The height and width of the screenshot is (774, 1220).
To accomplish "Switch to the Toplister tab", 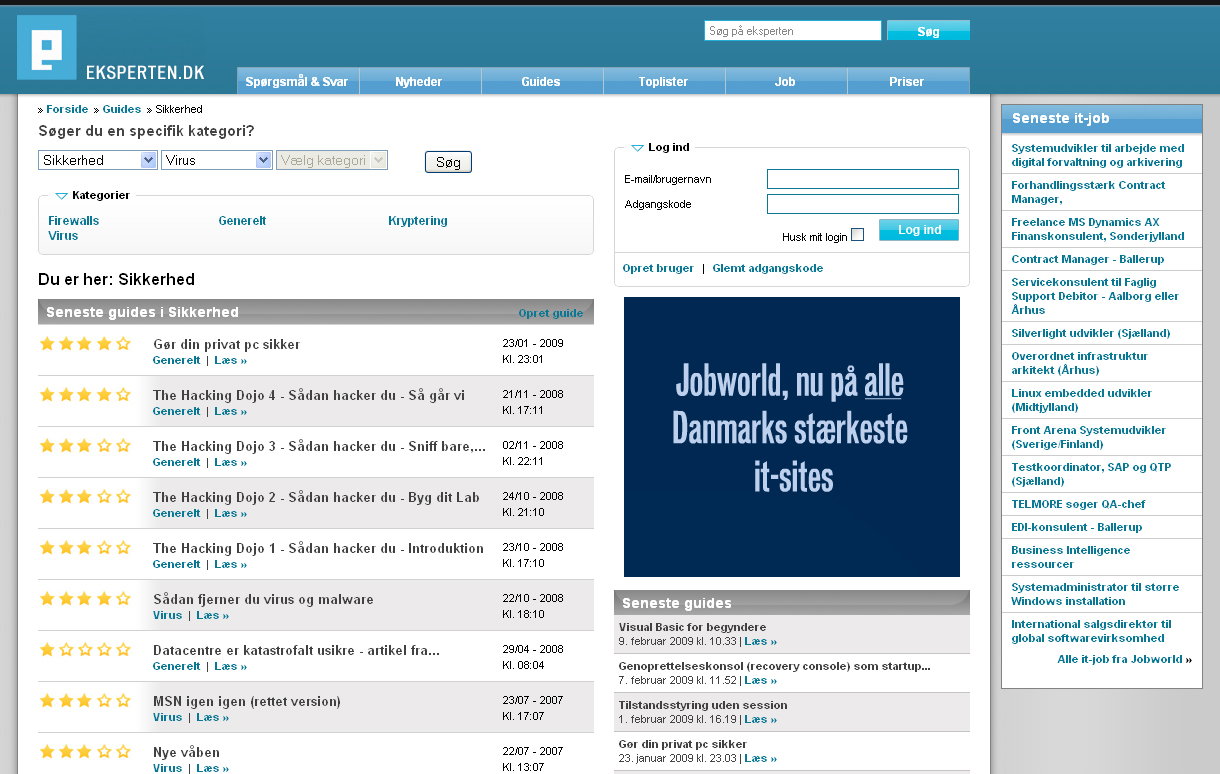I will [663, 81].
